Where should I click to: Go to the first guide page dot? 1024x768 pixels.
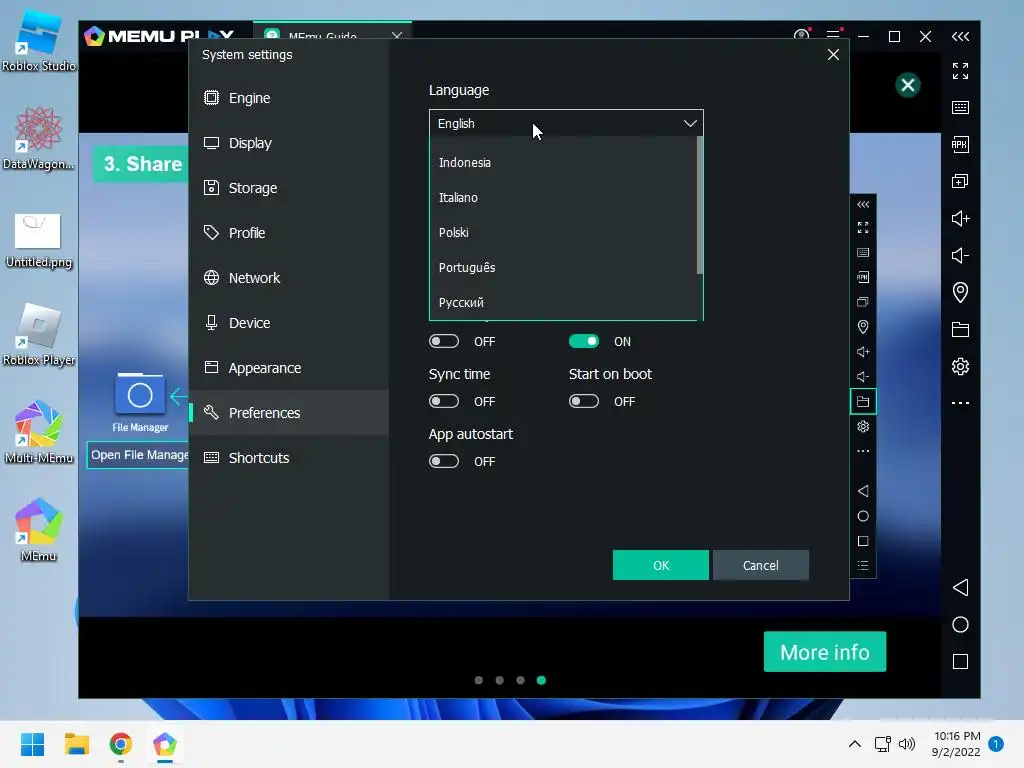point(479,680)
